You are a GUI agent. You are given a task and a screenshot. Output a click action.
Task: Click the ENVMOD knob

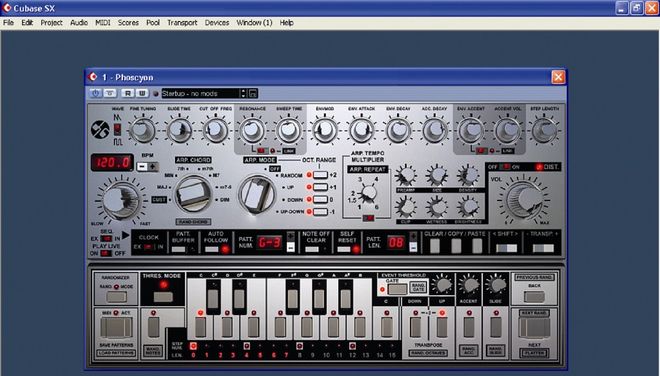[x=325, y=130]
